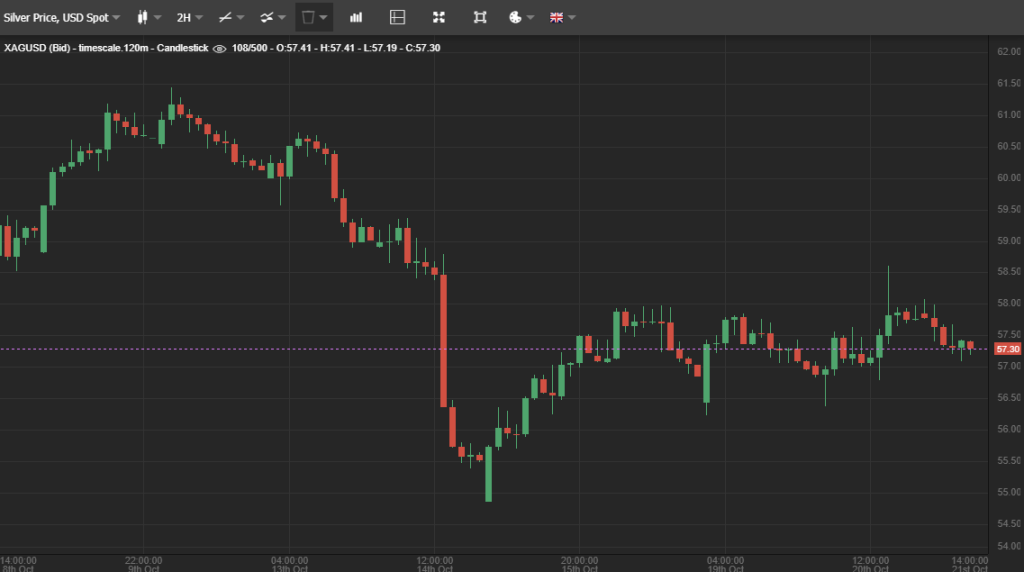The image size is (1024, 572).
Task: Click the 04:00:00 13th Oct time label
Action: point(289,565)
